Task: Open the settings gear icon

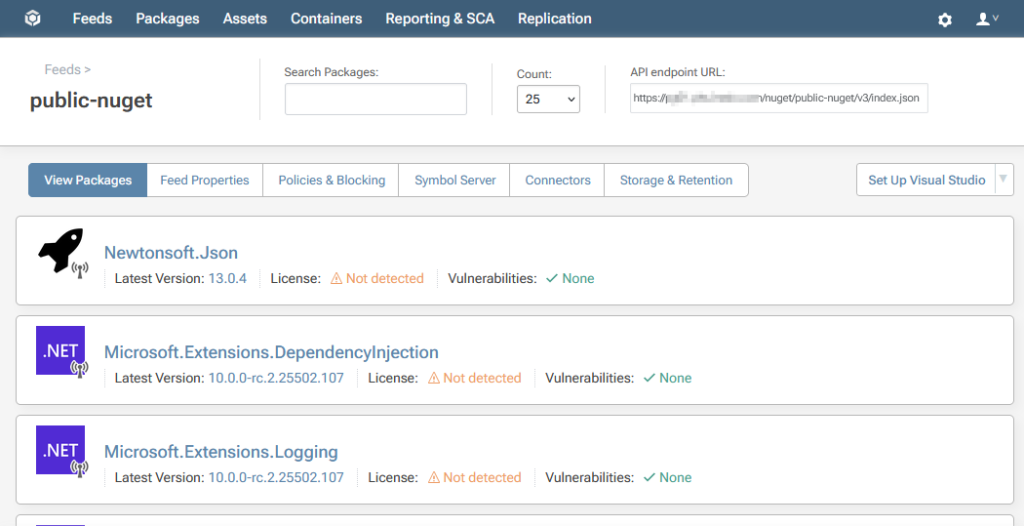Action: tap(944, 20)
